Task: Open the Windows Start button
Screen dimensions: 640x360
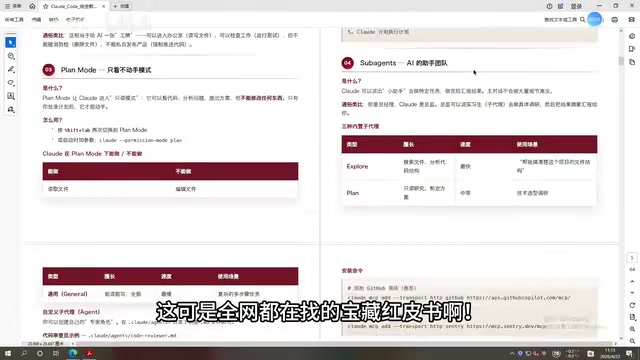Action: (8, 353)
